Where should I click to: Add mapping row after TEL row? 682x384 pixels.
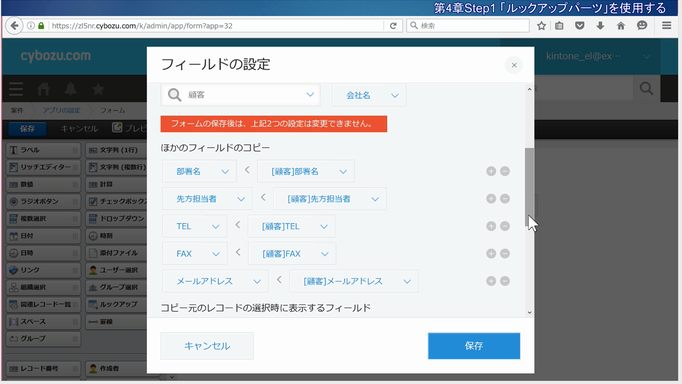coord(491,226)
